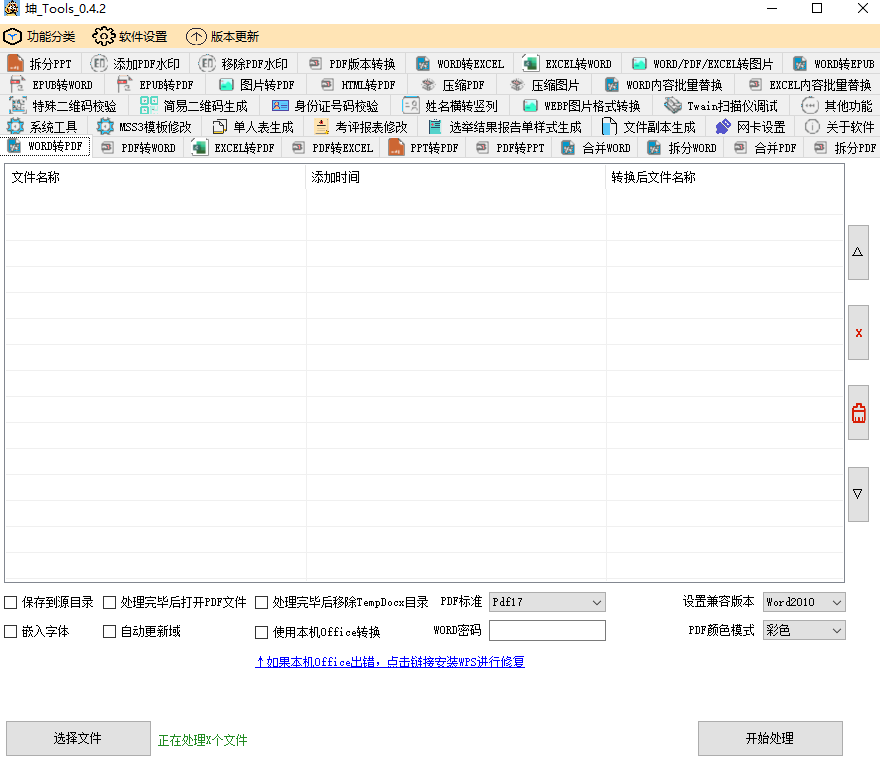Switch to the 合并WORD tab
The width and height of the screenshot is (880, 784).
pos(597,148)
